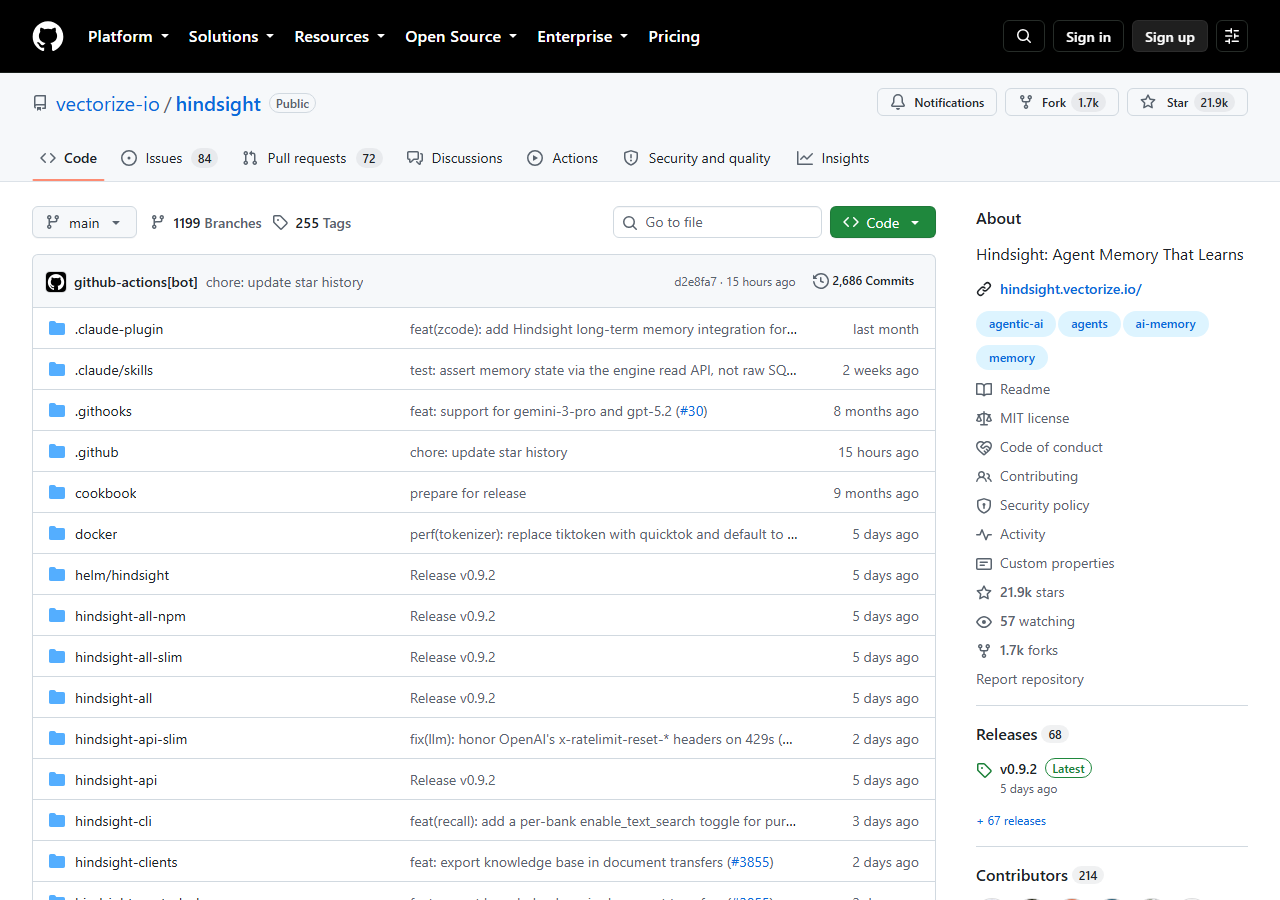Open the main branch selector dropdown
This screenshot has width=1280, height=900.
pyautogui.click(x=84, y=222)
